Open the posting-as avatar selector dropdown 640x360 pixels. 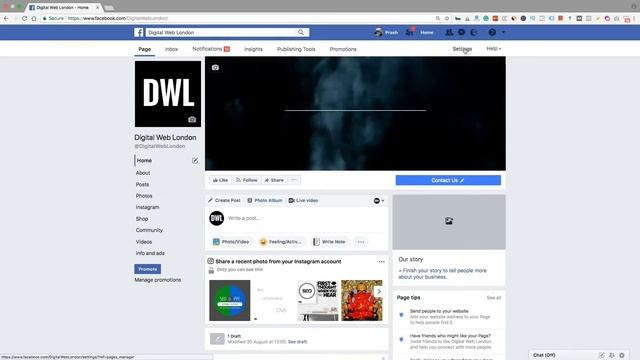tap(379, 200)
